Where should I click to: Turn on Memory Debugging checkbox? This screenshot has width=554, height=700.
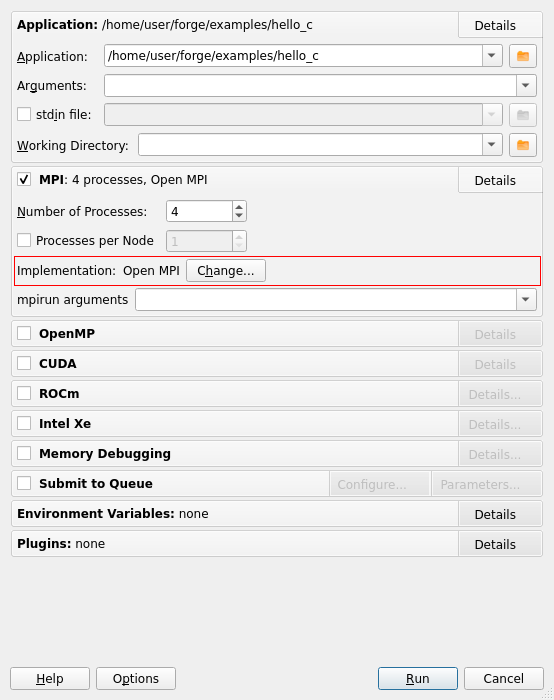(x=24, y=454)
